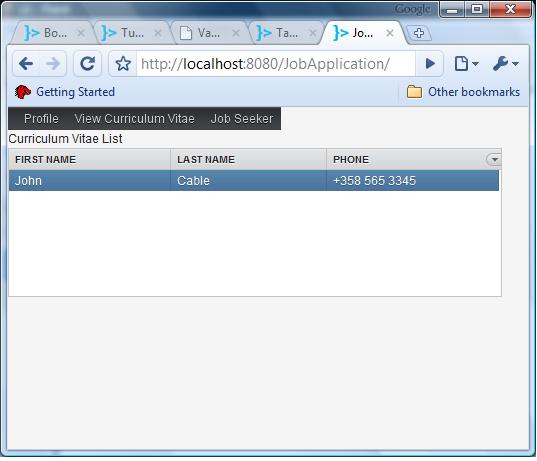Viewport: 537px width, 461px height.
Task: Close the active Jo... tab
Action: point(389,33)
